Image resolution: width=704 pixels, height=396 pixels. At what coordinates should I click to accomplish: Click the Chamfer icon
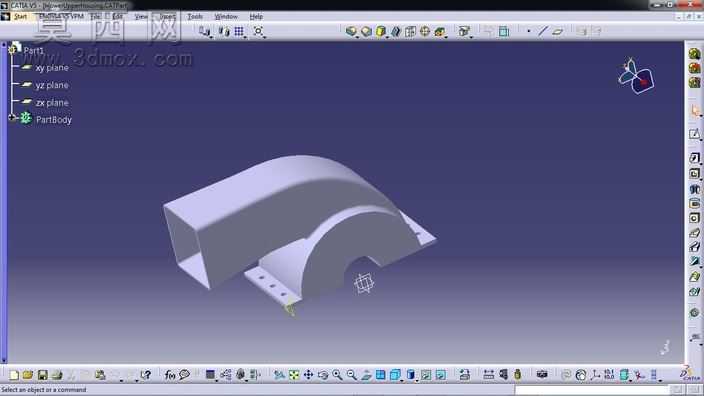click(366, 31)
